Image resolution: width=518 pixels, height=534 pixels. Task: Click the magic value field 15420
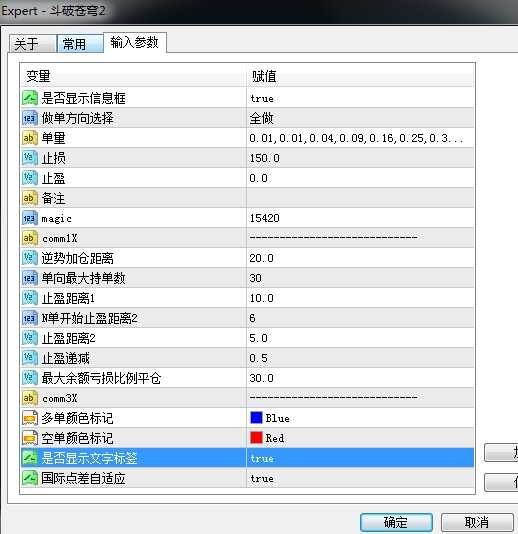point(360,218)
